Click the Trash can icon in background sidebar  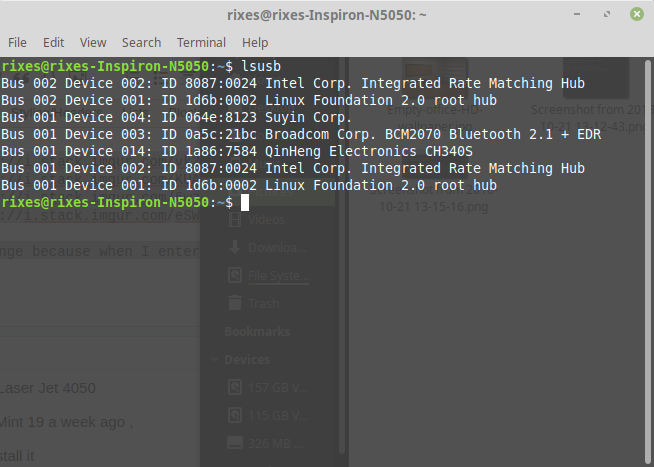tap(235, 303)
